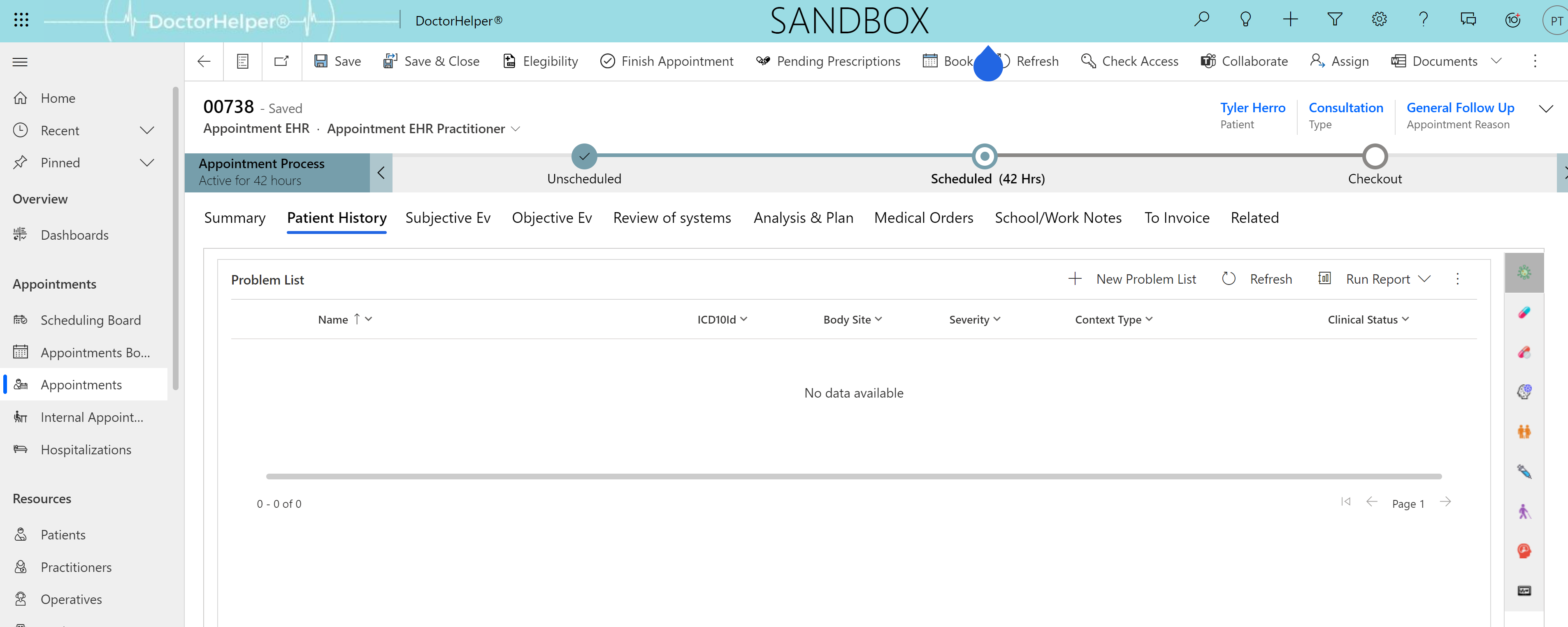1568x627 pixels.
Task: Open the toolbar overflow three-dots menu
Action: coord(1535,61)
